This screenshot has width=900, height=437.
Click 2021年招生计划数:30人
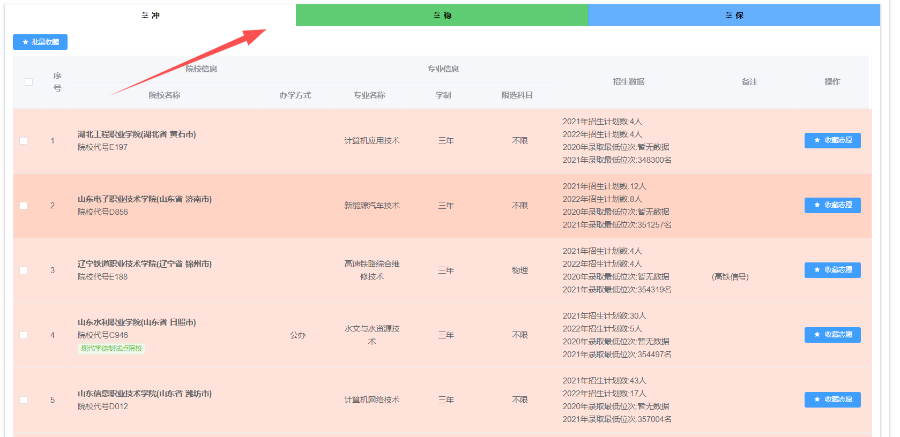tap(604, 316)
